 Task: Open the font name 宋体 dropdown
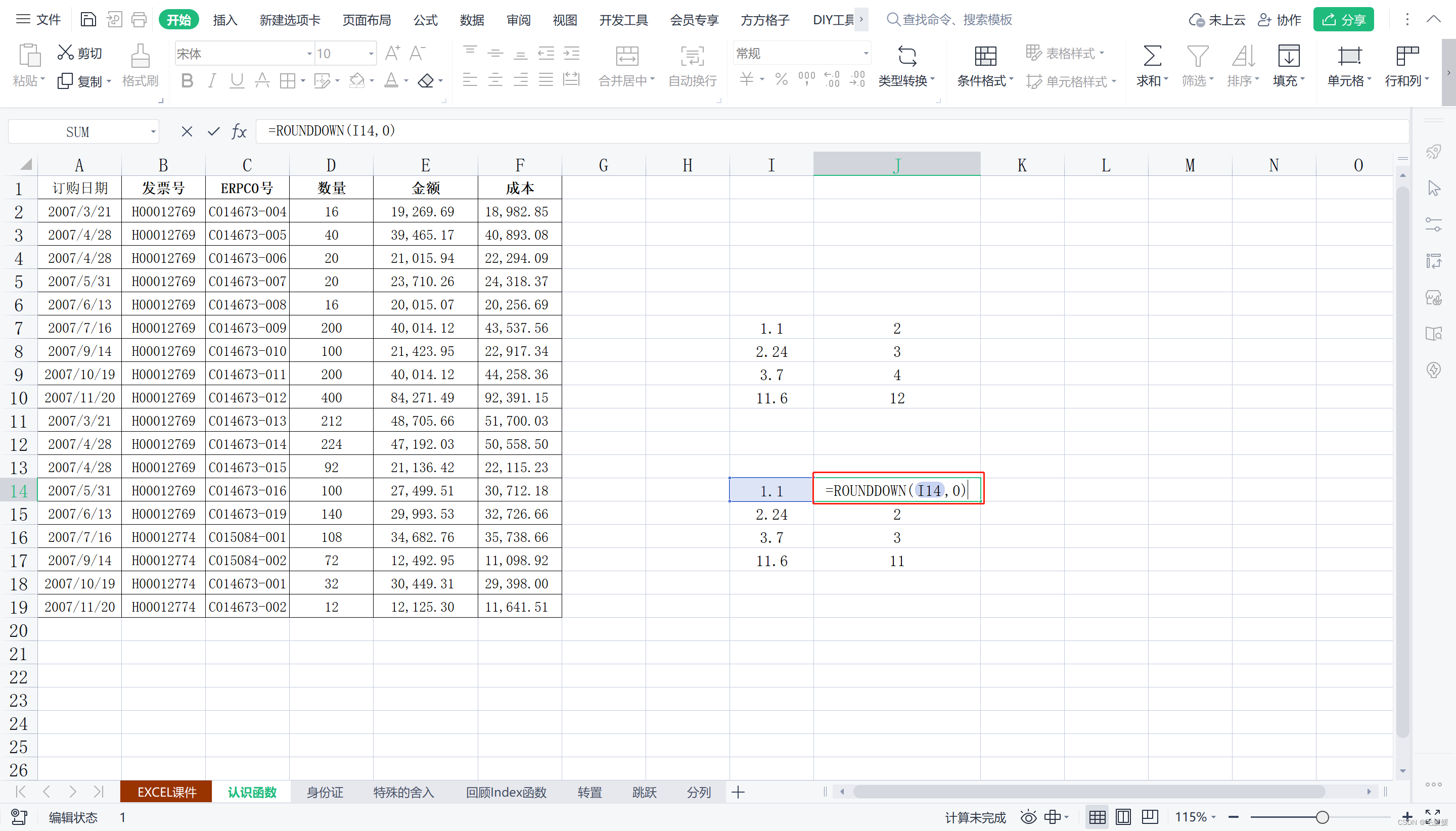[309, 54]
